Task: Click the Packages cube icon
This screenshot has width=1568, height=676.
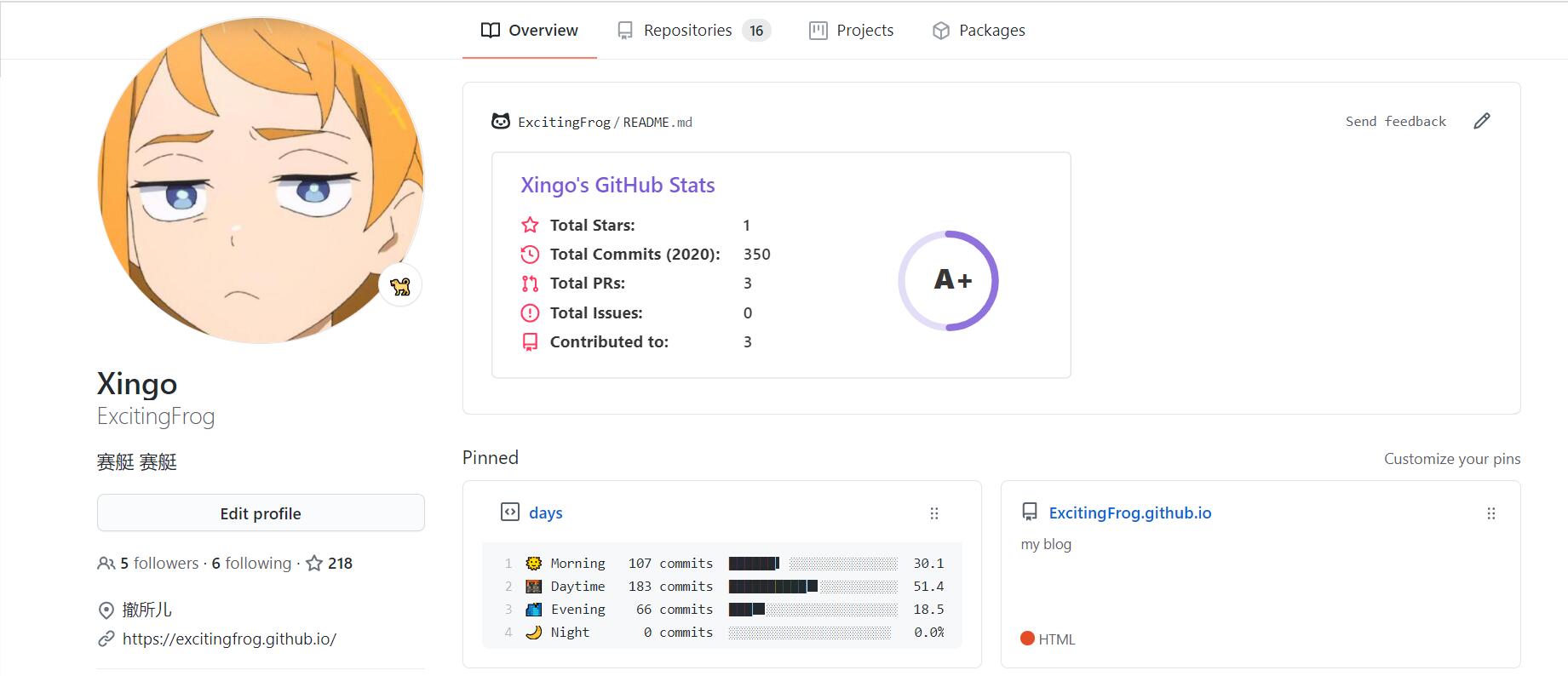Action: click(941, 31)
